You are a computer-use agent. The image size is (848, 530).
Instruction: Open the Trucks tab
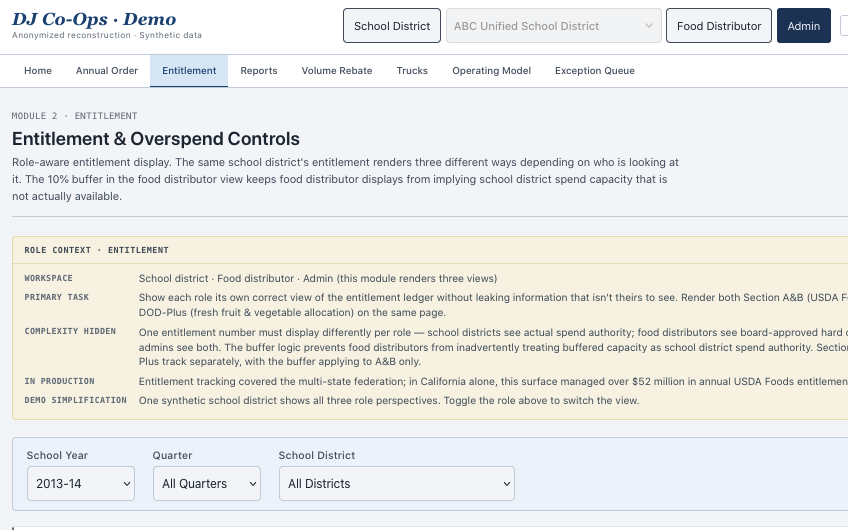tap(412, 71)
